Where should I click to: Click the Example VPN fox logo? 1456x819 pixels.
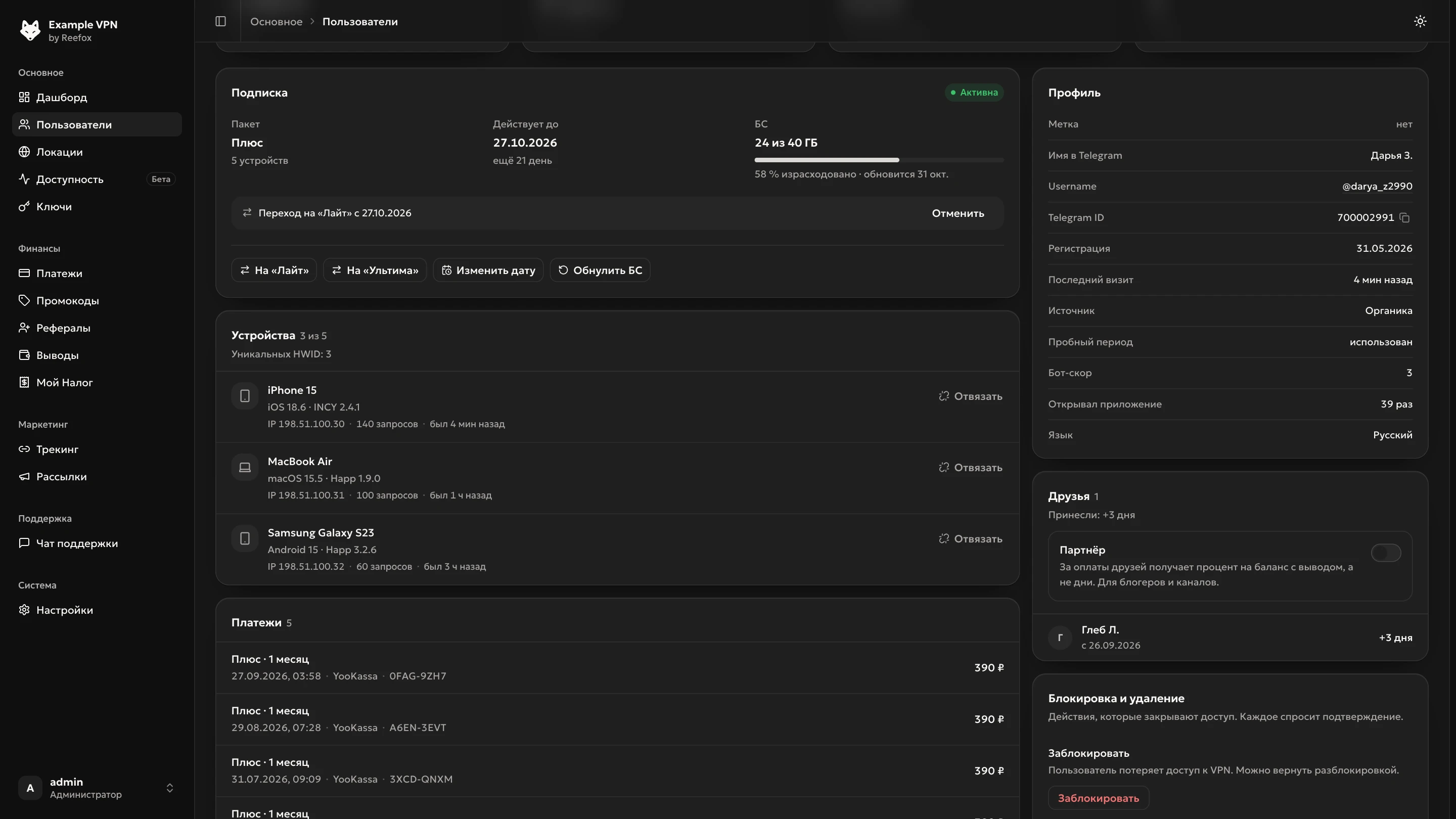coord(30,30)
